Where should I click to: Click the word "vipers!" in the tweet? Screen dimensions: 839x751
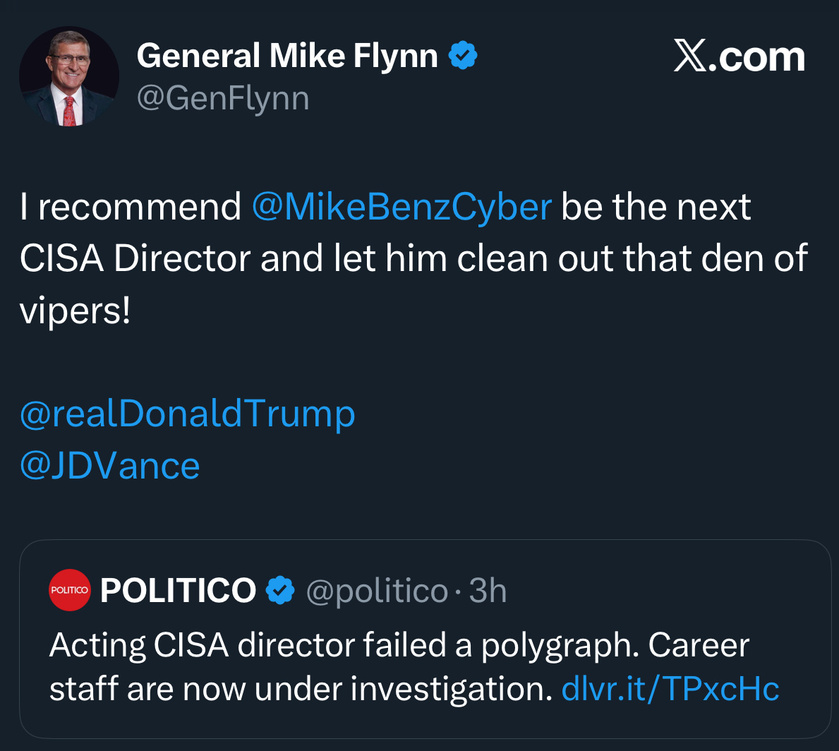[x=75, y=311]
